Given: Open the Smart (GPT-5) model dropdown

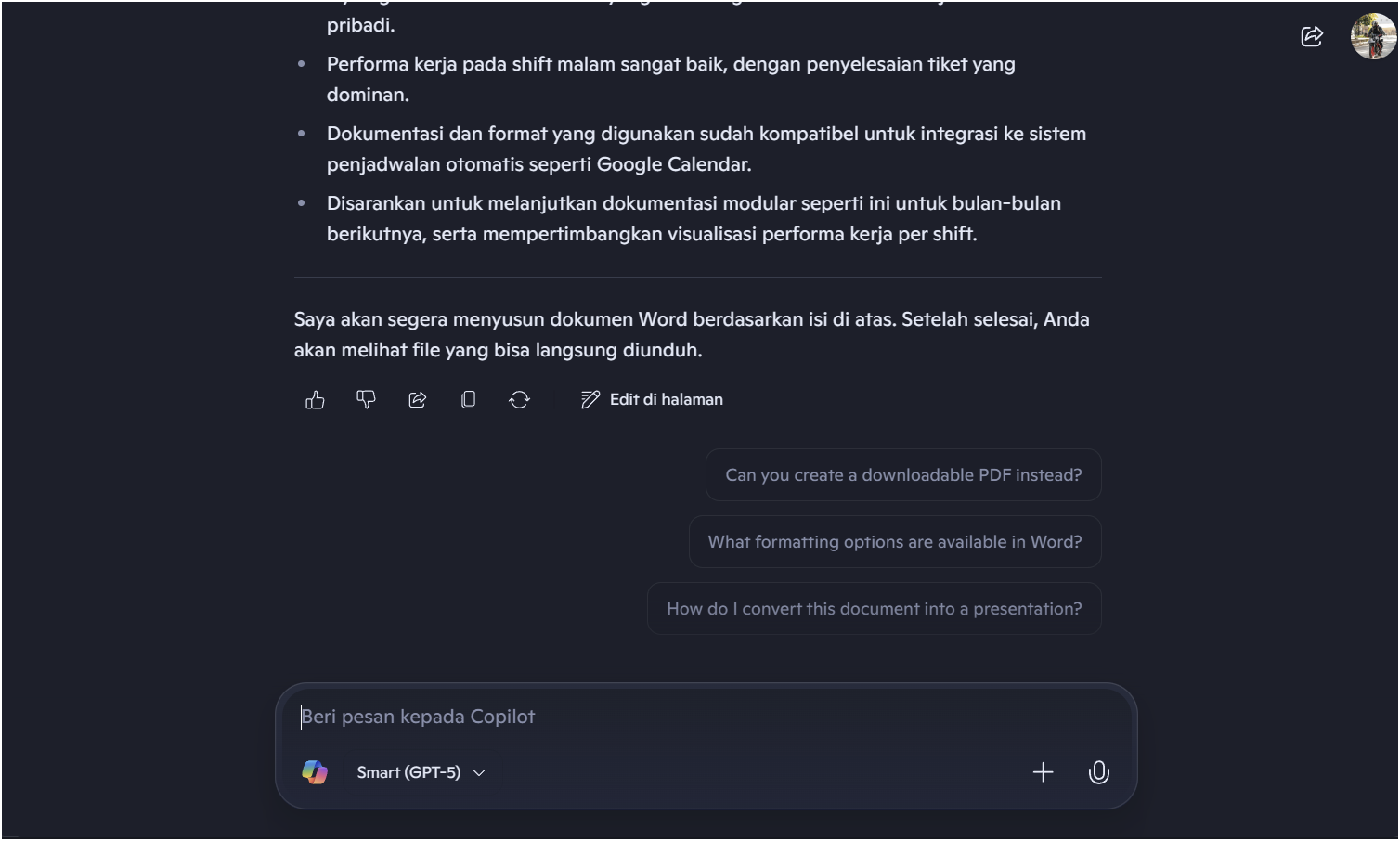Looking at the screenshot, I should [421, 772].
